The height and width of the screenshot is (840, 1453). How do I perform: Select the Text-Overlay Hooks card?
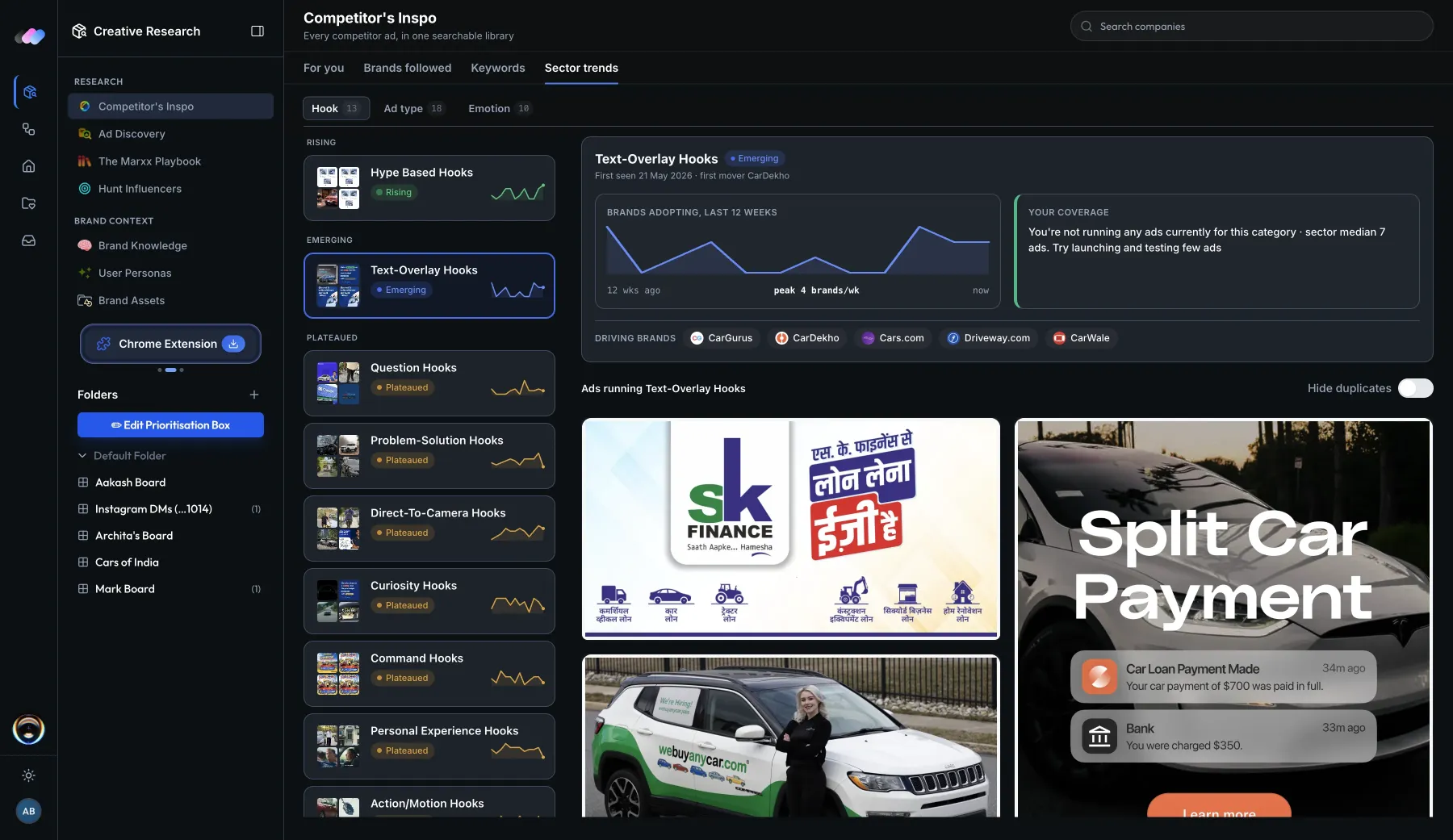pyautogui.click(x=429, y=286)
